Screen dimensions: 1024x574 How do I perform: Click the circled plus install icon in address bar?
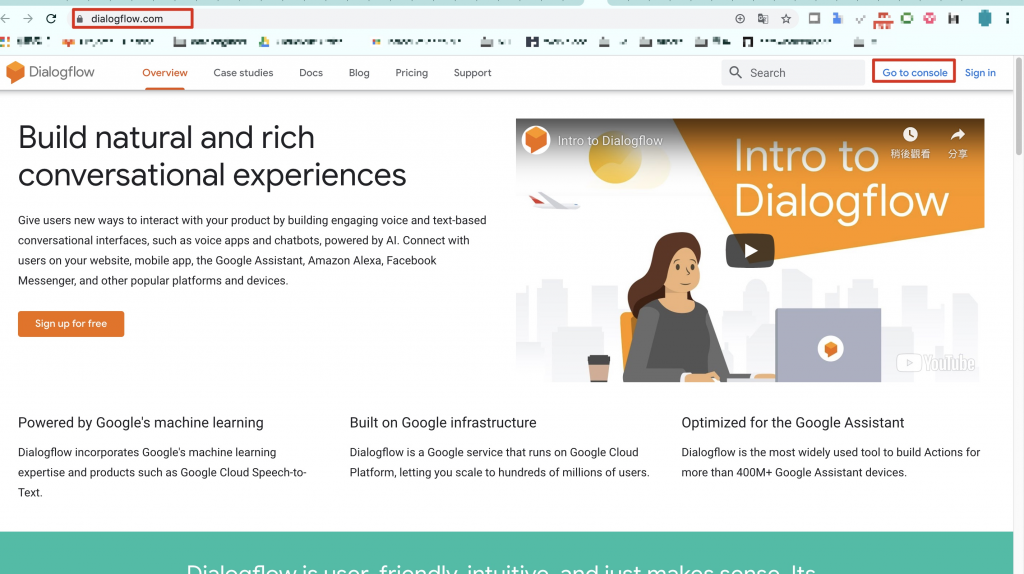tap(740, 19)
